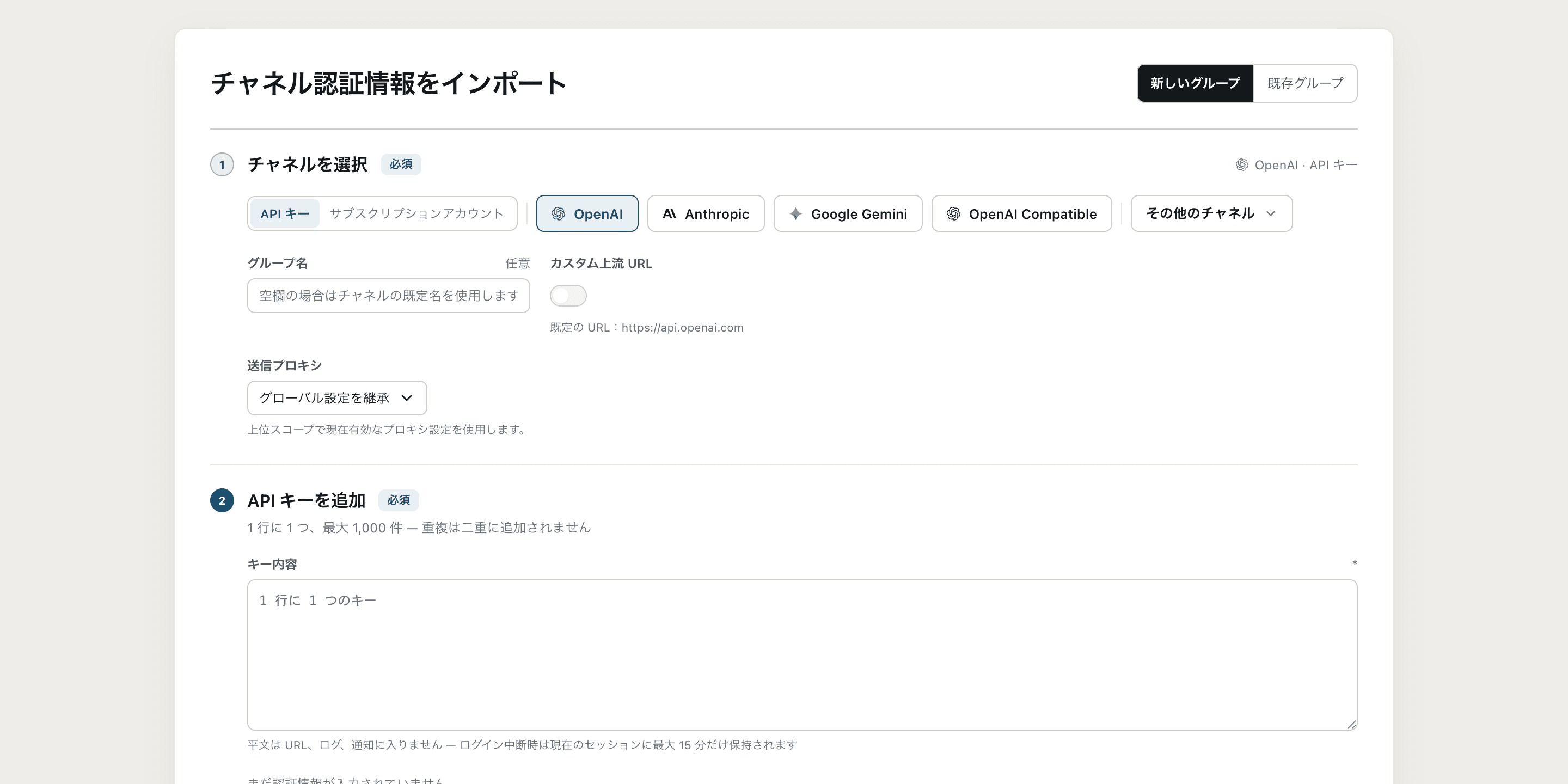Choose the Google Gemini channel
The height and width of the screenshot is (784, 1568).
point(848,213)
